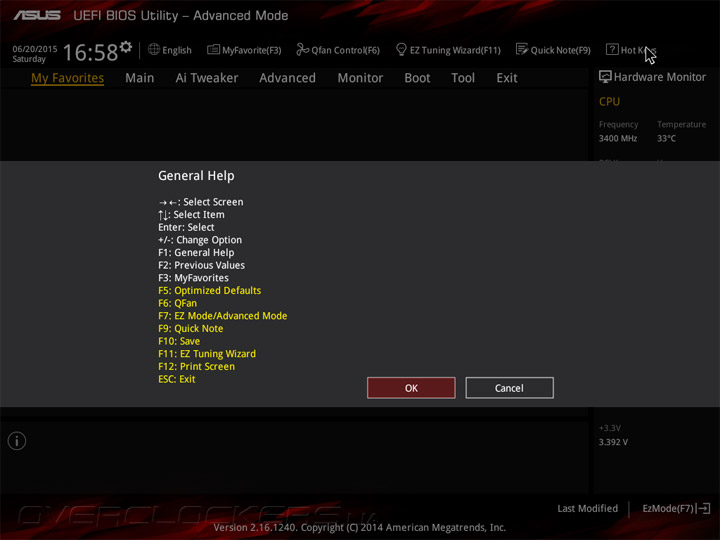Click the F5: Optimized Defaults line

point(209,291)
